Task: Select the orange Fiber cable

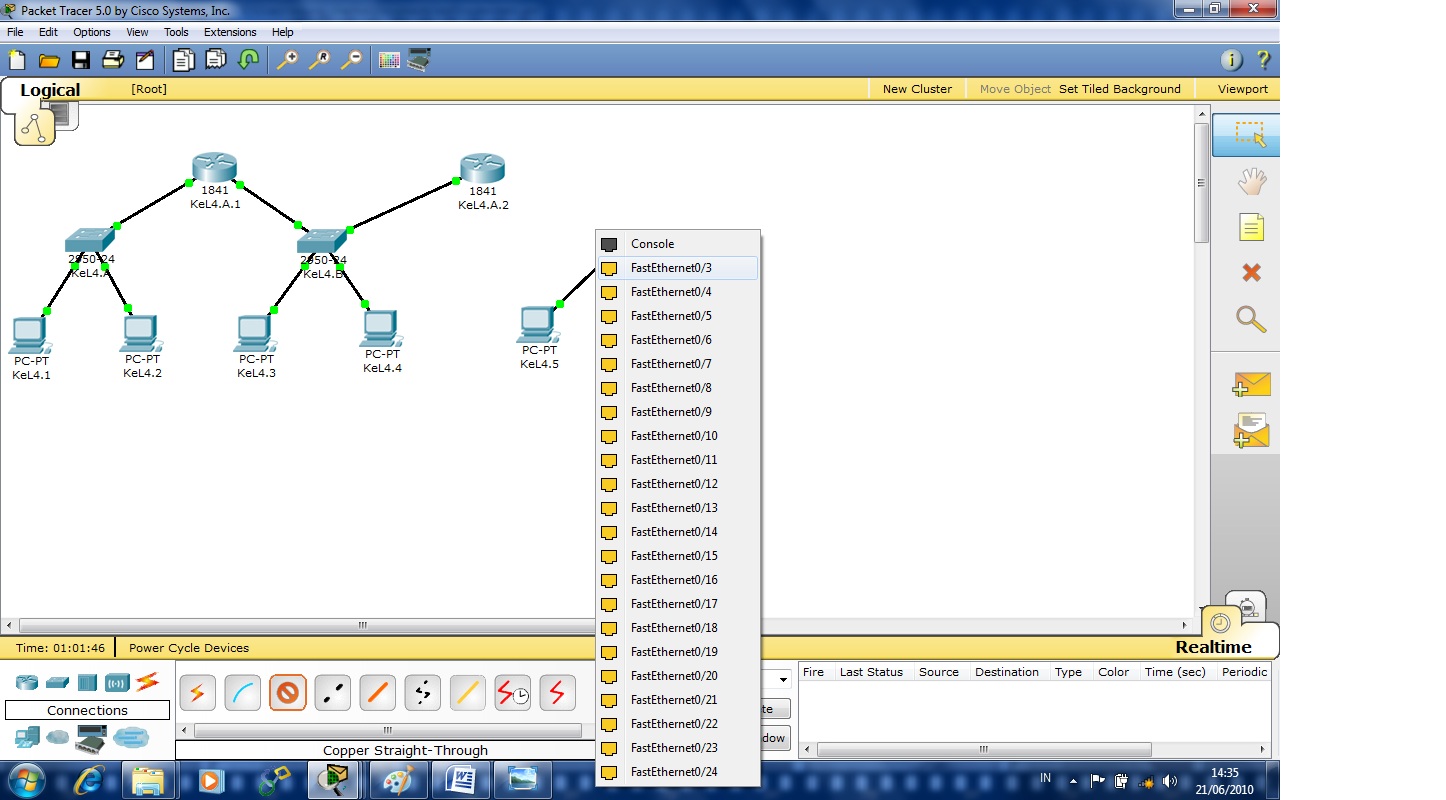Action: (377, 692)
